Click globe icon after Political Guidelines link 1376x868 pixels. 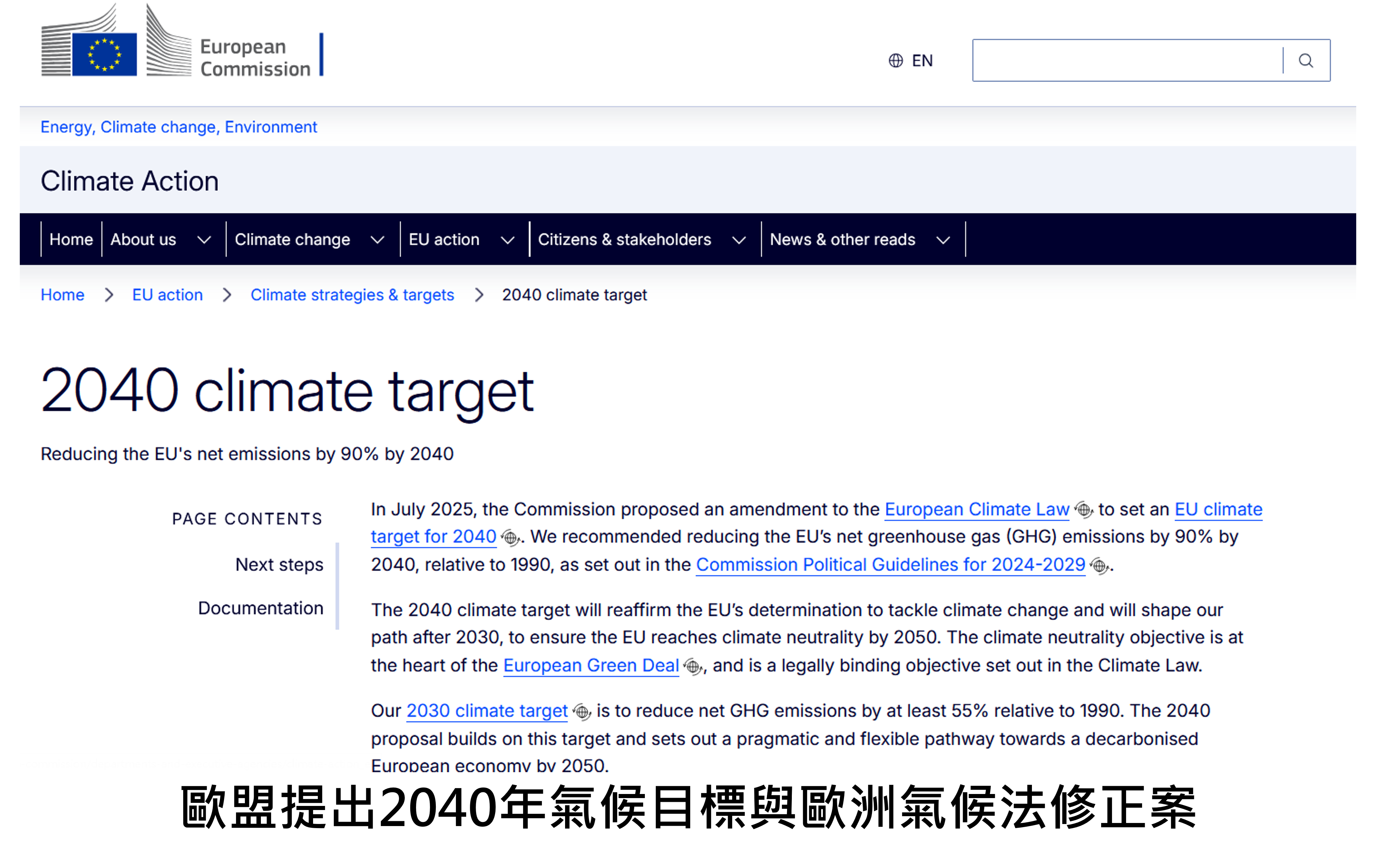pos(1099,566)
